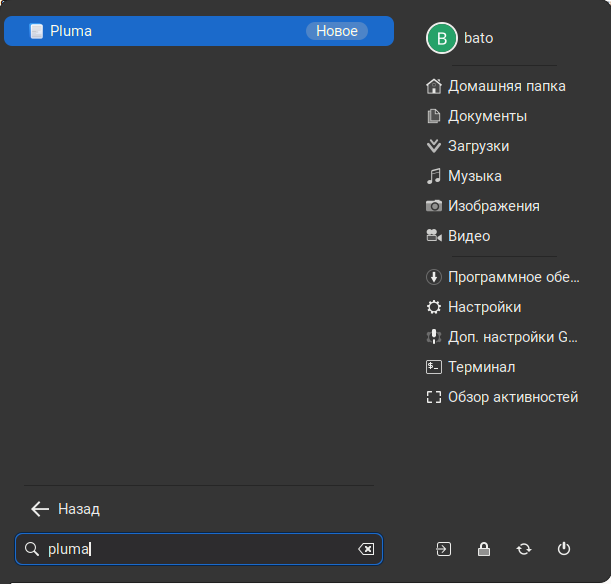
Task: Clear the search field text
Action: click(366, 549)
